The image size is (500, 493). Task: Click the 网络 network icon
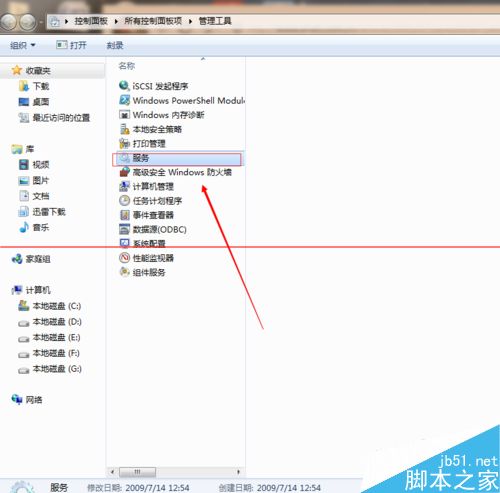coord(17,399)
